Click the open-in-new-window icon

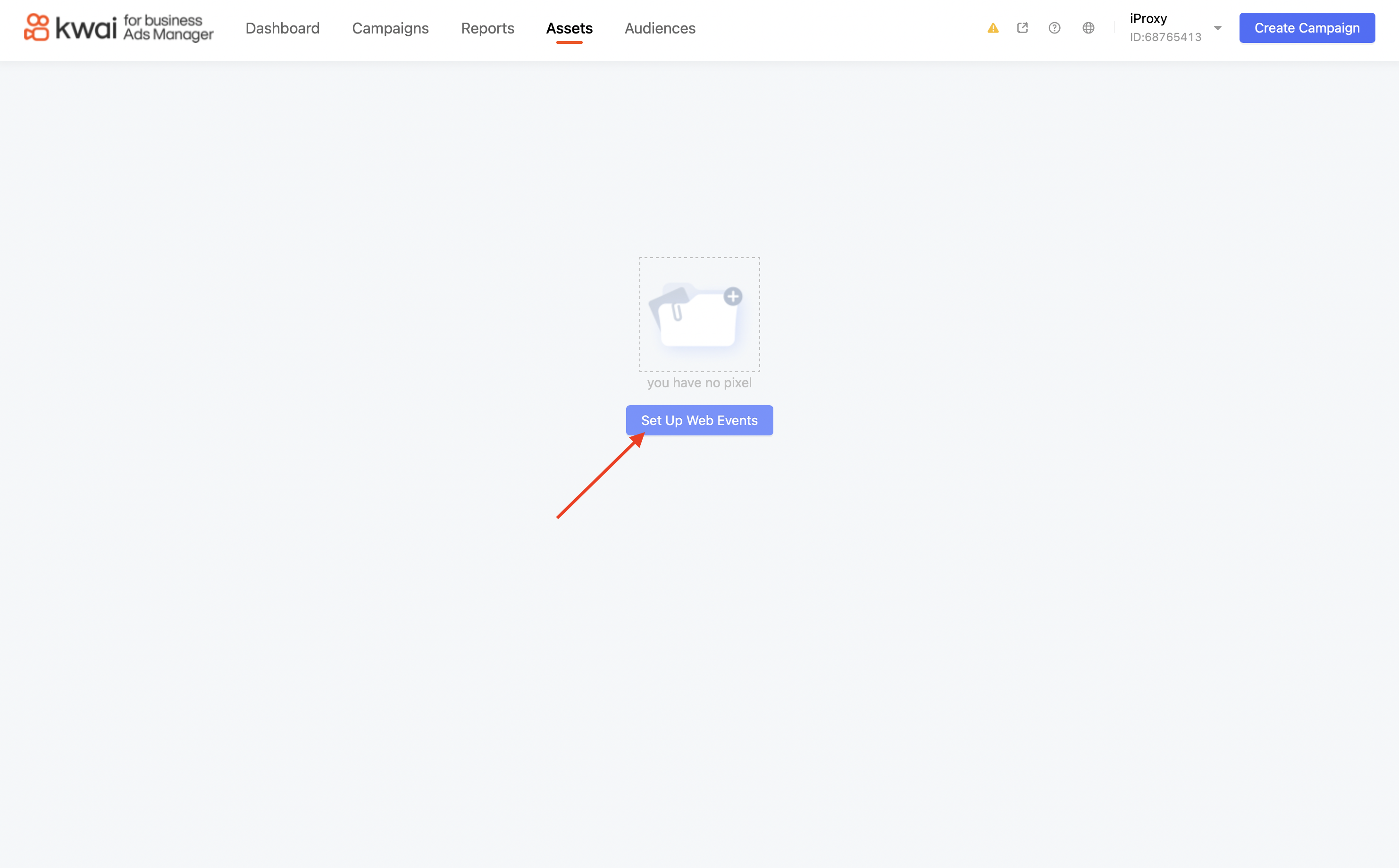click(1022, 27)
